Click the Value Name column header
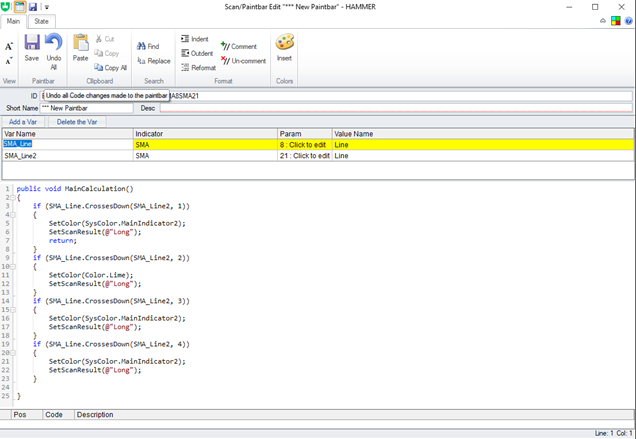The width and height of the screenshot is (636, 439). [483, 134]
